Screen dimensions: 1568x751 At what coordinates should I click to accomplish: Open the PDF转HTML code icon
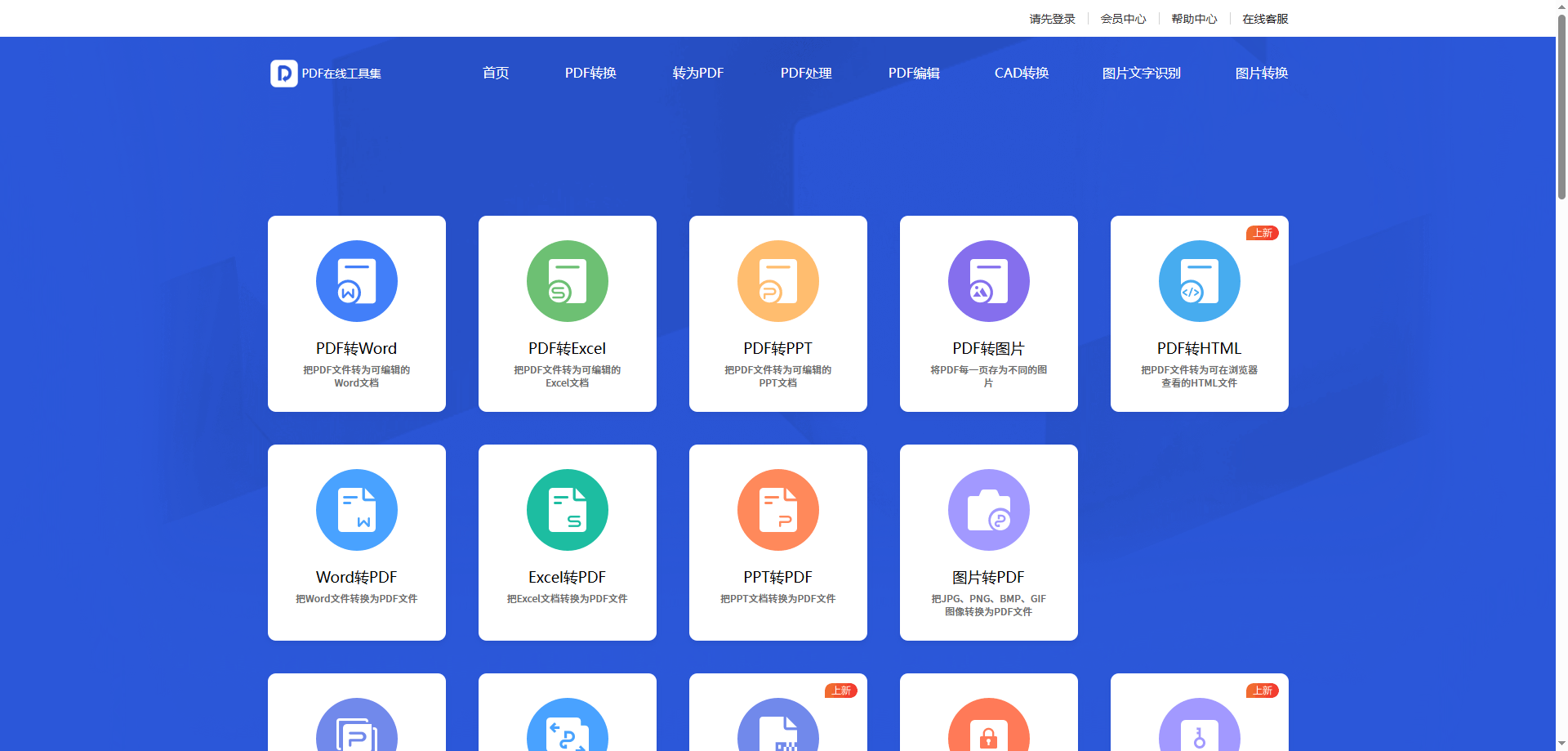point(1200,281)
